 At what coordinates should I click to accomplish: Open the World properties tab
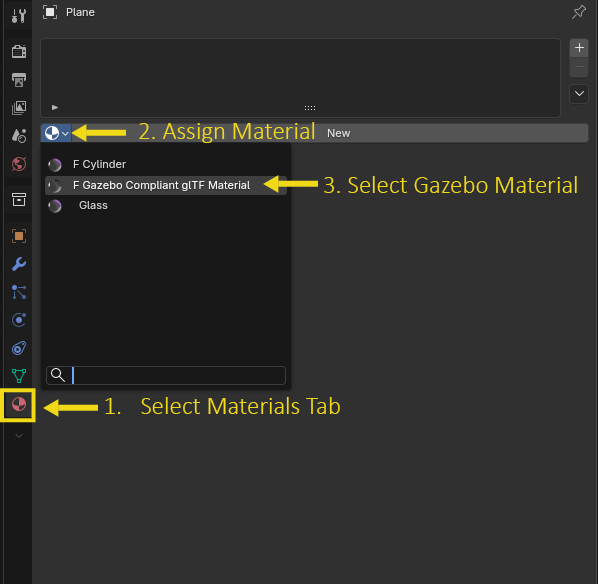[x=19, y=164]
